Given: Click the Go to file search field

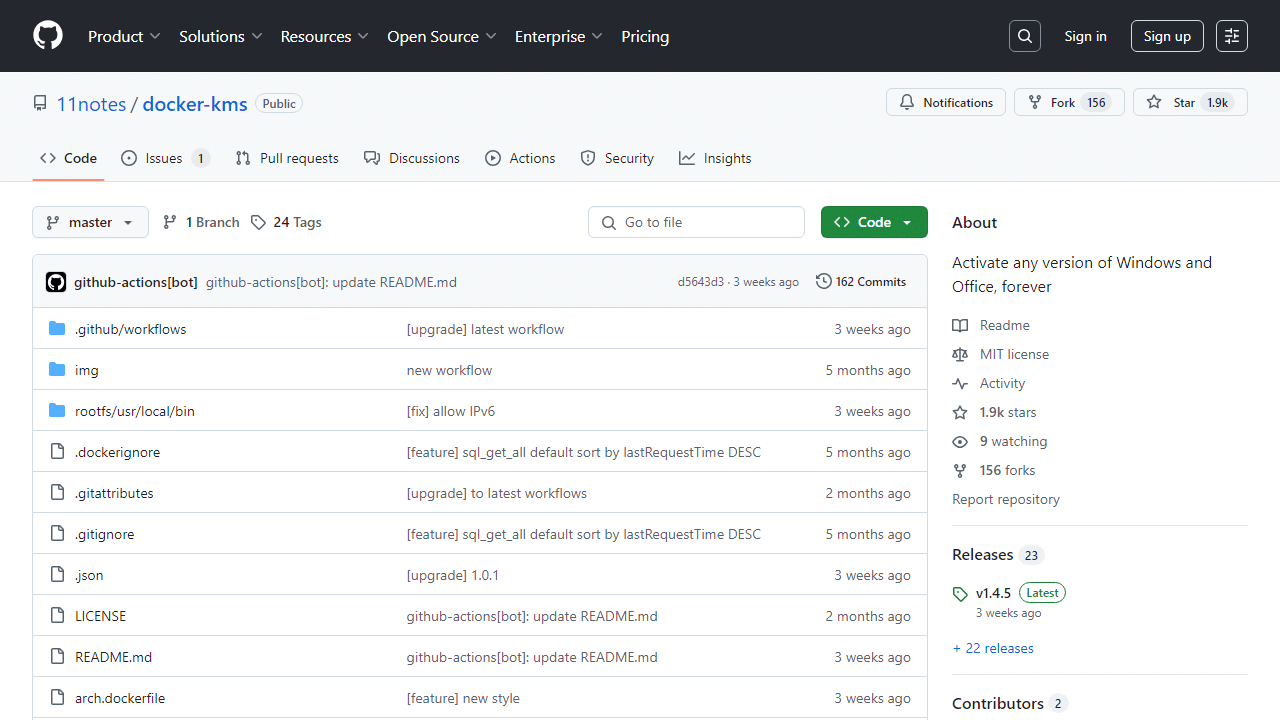Looking at the screenshot, I should [696, 222].
